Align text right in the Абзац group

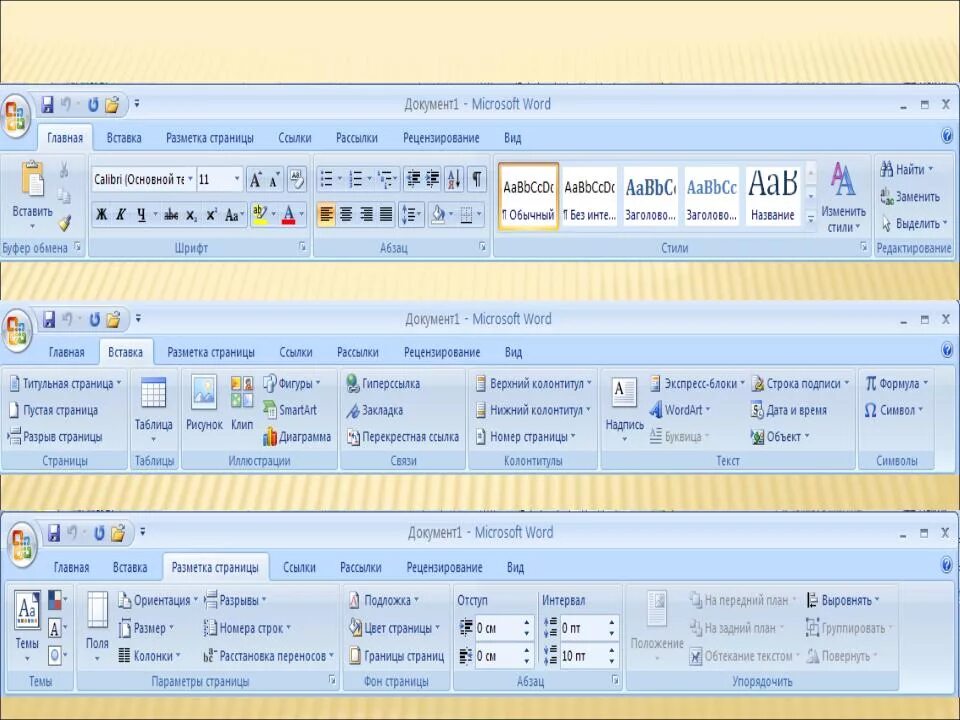click(x=366, y=214)
